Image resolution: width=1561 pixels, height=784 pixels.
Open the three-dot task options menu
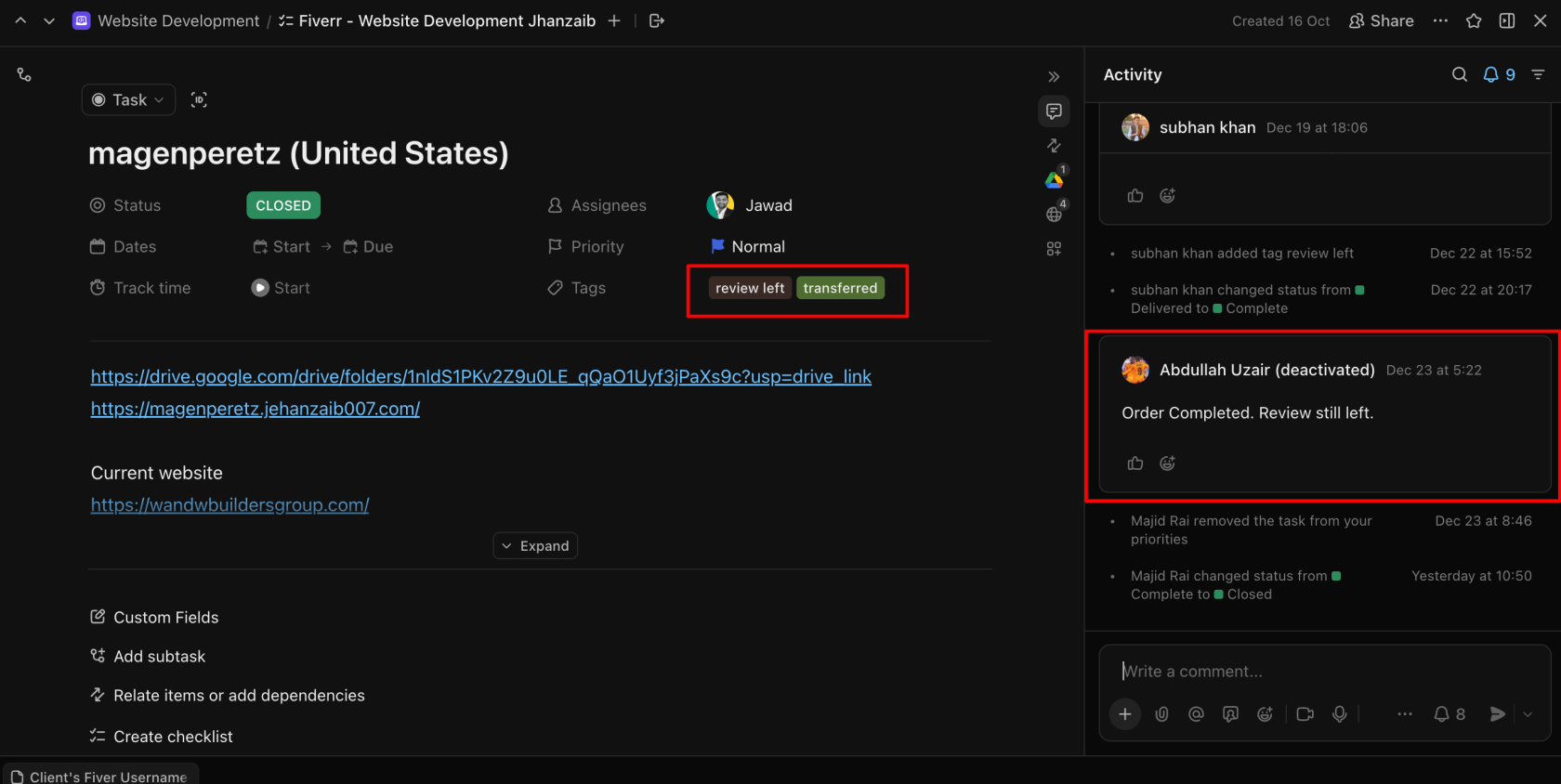point(1440,21)
